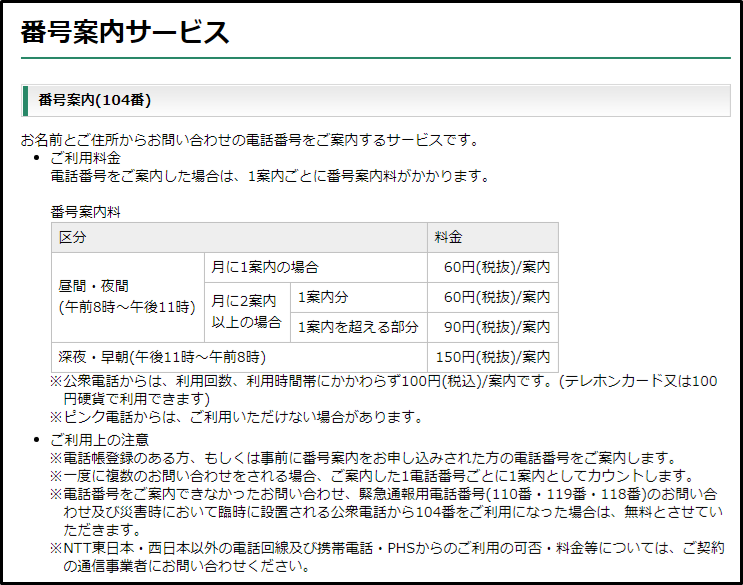
Task: Click the 番号案内料 table caption
Action: click(86, 212)
